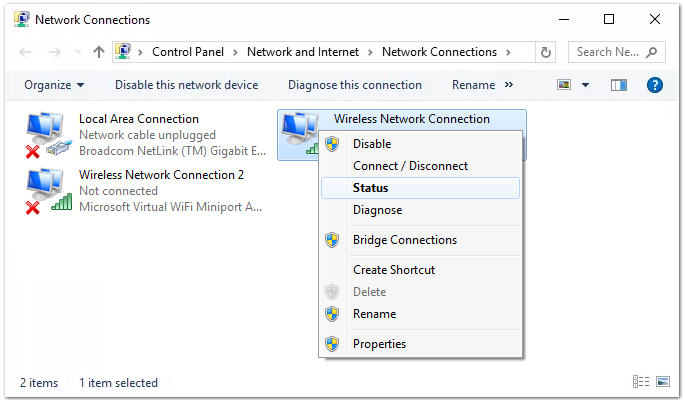Switch to large icons view in status bar
Viewport: 685px width, 400px height.
point(661,382)
